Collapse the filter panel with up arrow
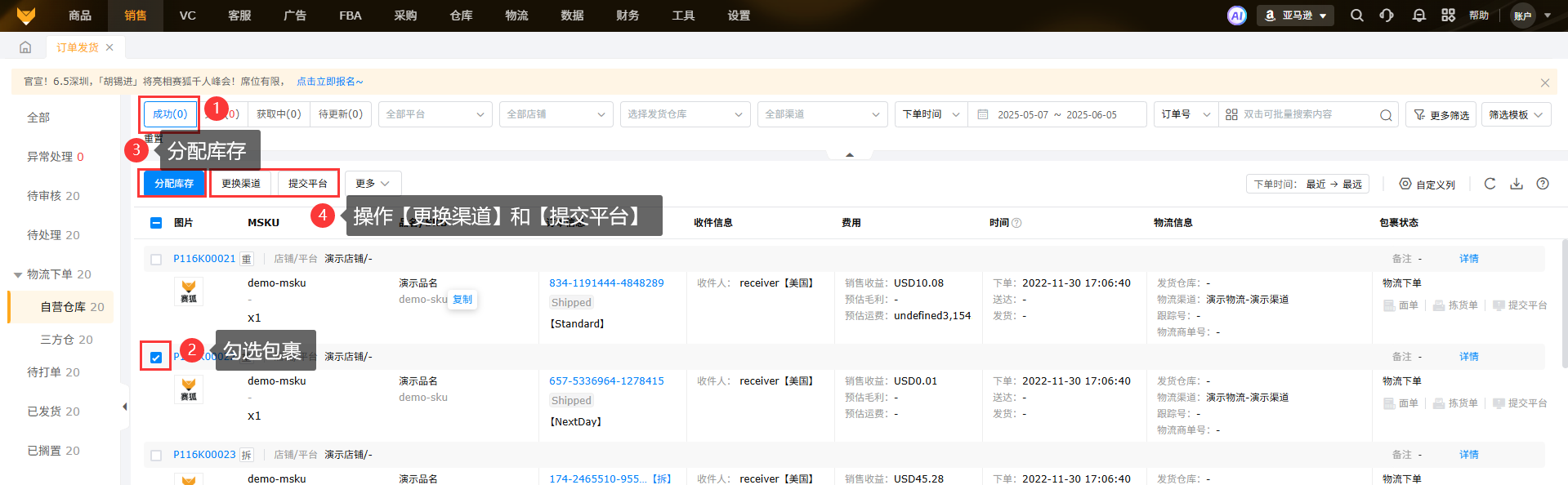The image size is (1568, 485). tap(850, 154)
